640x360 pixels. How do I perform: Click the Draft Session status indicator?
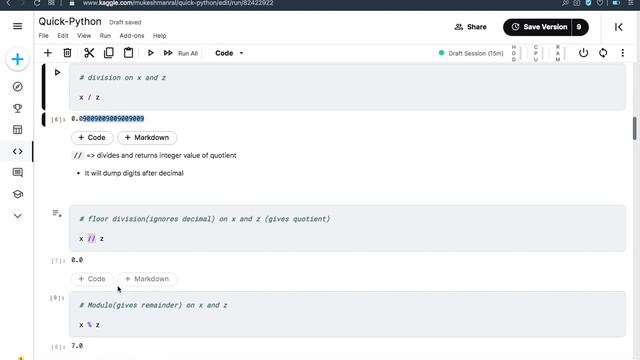click(x=471, y=53)
